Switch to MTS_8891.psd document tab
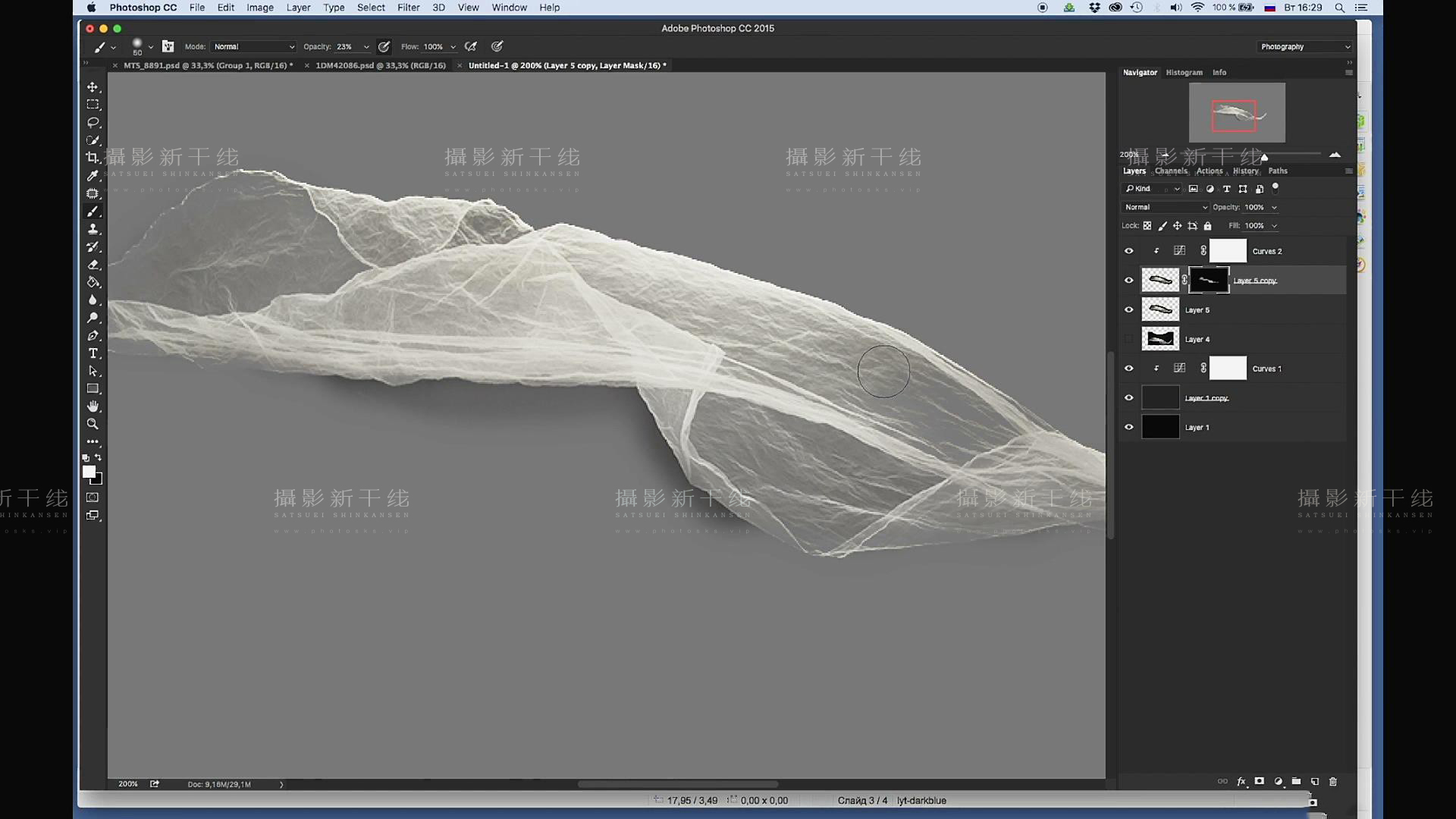Screen dimensions: 1456x819 coord(208,65)
